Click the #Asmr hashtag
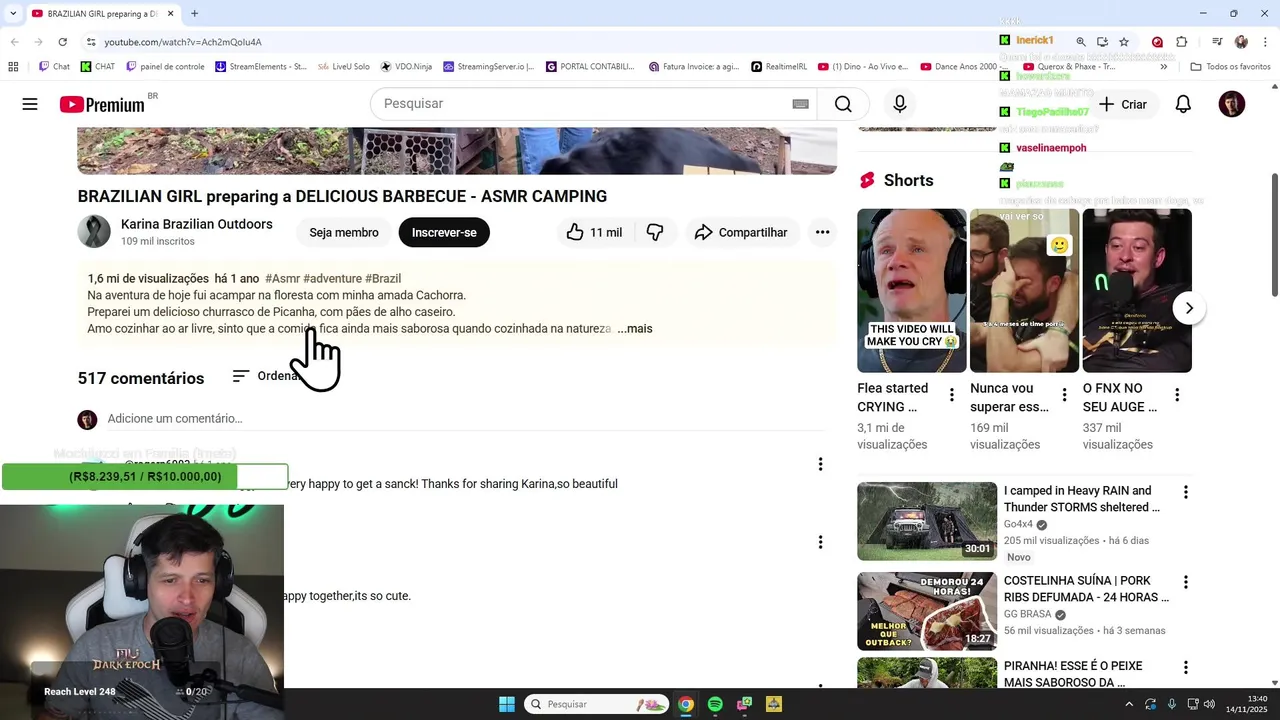1280x720 pixels. [283, 278]
